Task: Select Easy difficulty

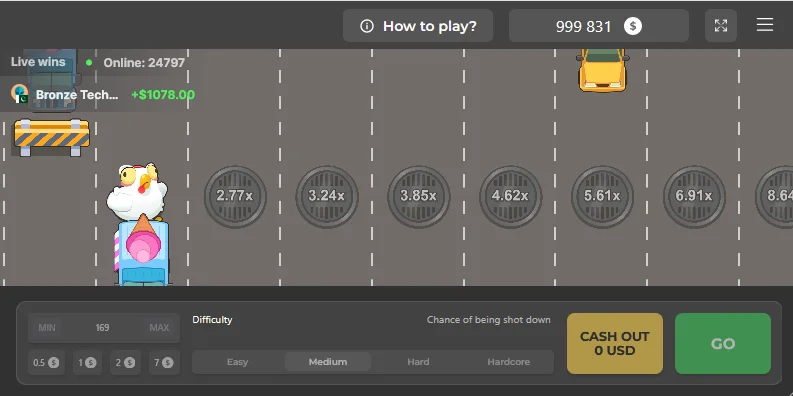Action: [x=237, y=362]
